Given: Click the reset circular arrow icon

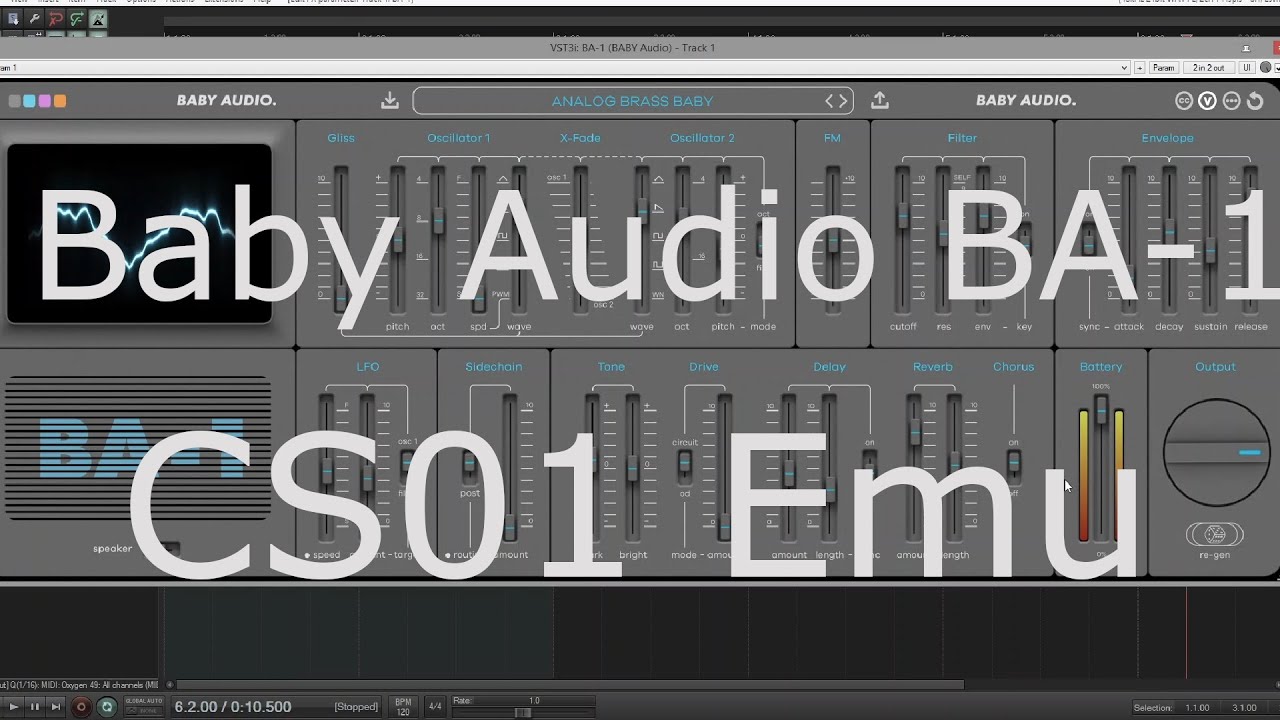Looking at the screenshot, I should 1255,101.
